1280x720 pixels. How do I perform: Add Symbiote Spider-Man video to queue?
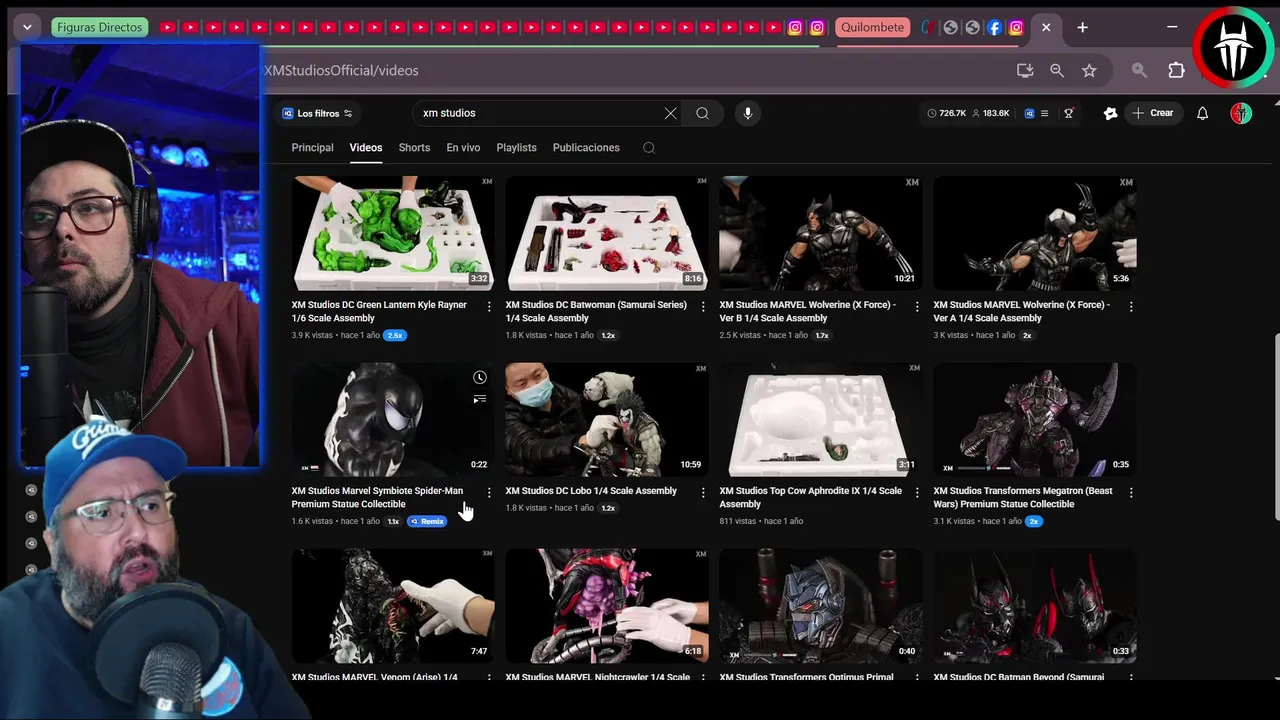click(x=480, y=399)
